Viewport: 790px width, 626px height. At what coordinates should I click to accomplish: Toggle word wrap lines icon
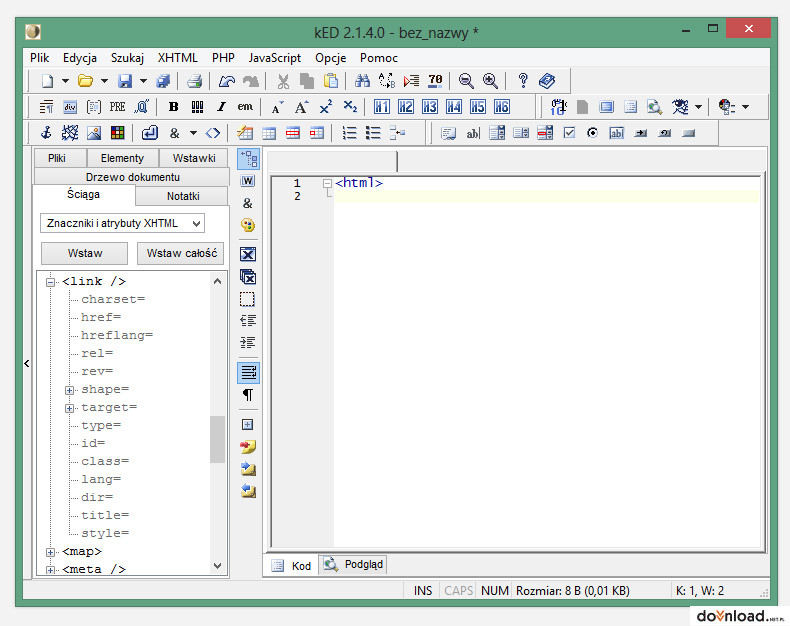coord(248,372)
